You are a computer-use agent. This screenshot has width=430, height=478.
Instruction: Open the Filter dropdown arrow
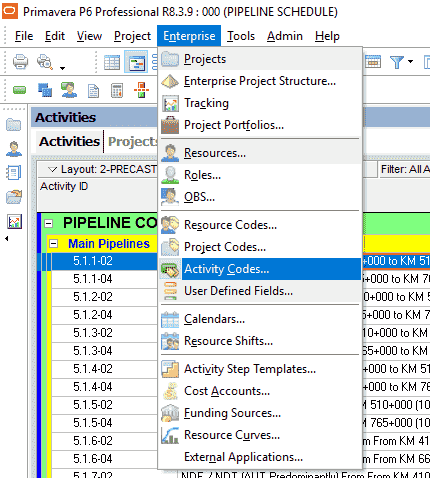[x=410, y=62]
